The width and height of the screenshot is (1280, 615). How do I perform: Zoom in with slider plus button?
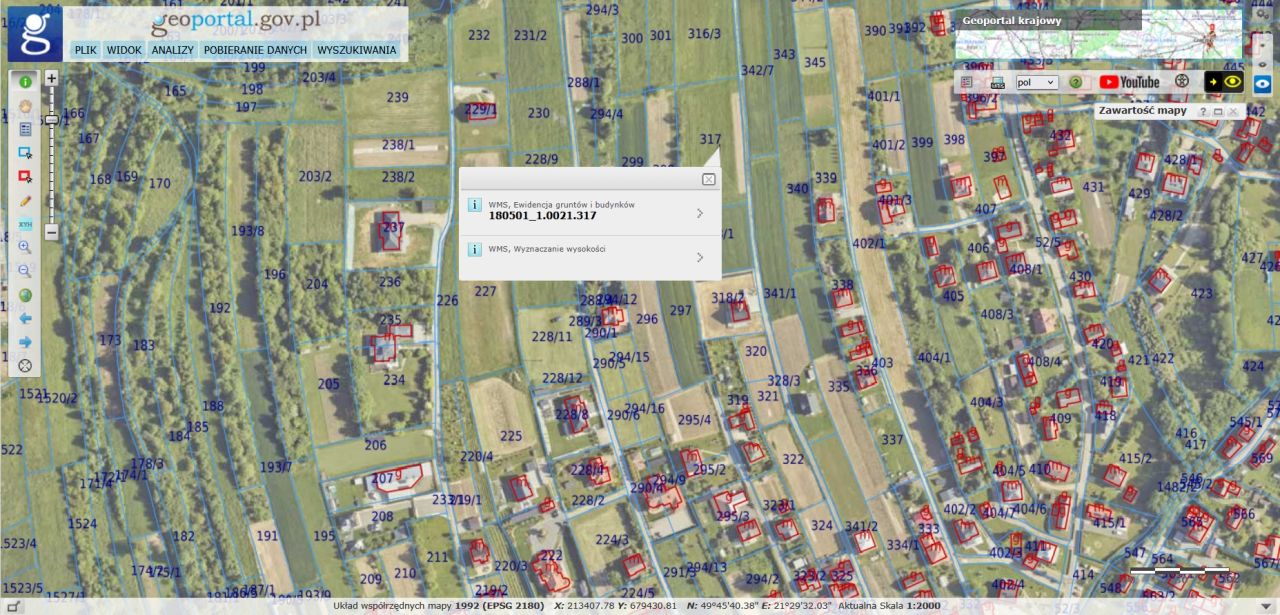click(51, 77)
